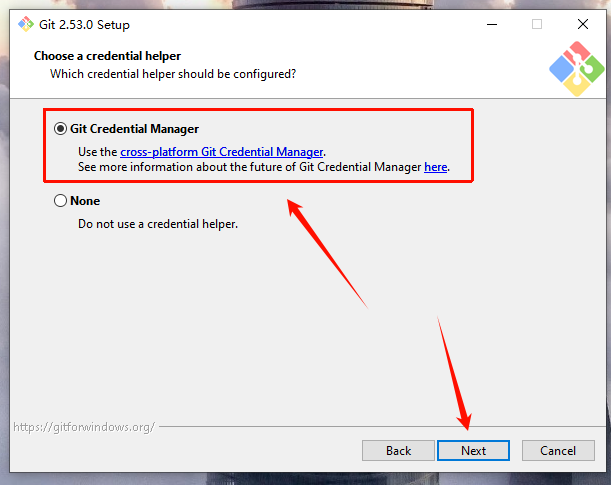
Task: Follow the "here" link about GCM's future
Action: [435, 167]
